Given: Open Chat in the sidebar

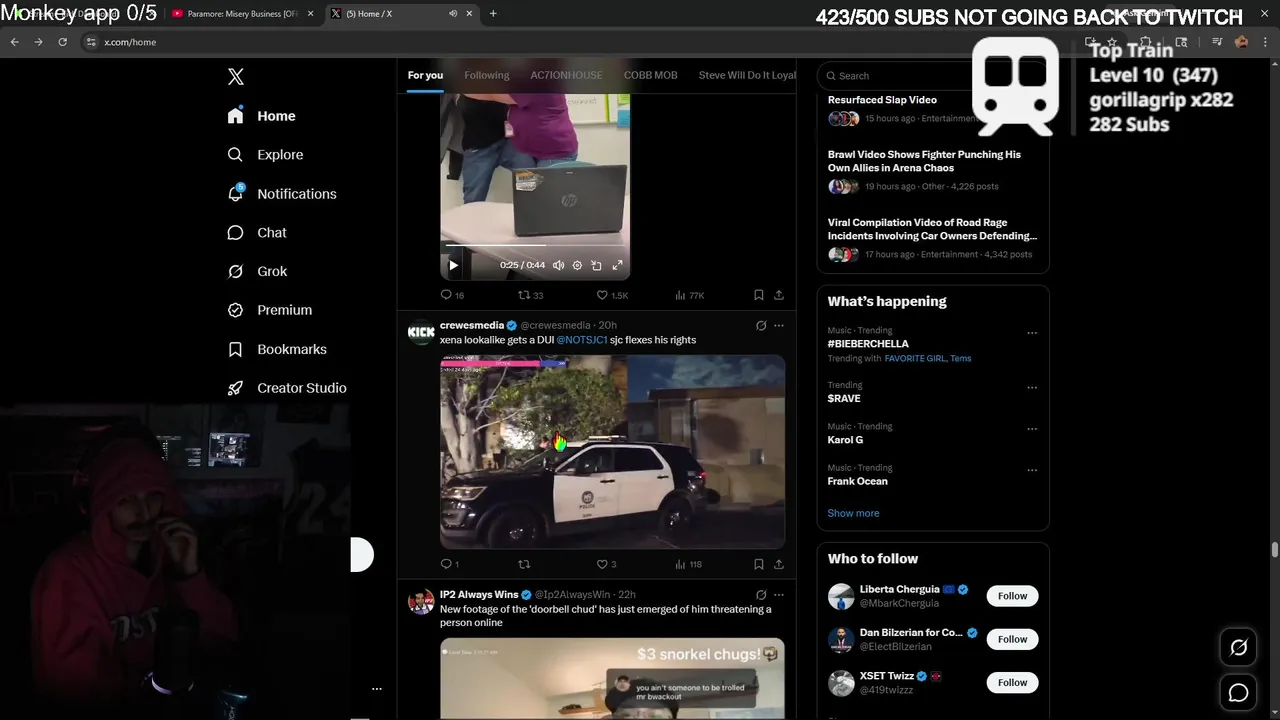Looking at the screenshot, I should [257, 233].
